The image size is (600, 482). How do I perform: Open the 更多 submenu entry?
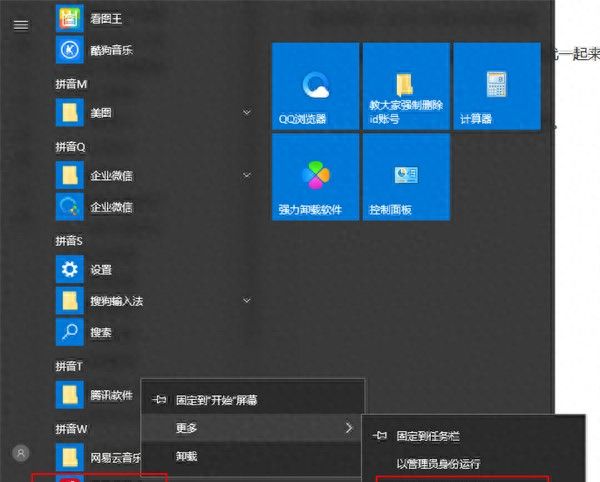click(253, 428)
